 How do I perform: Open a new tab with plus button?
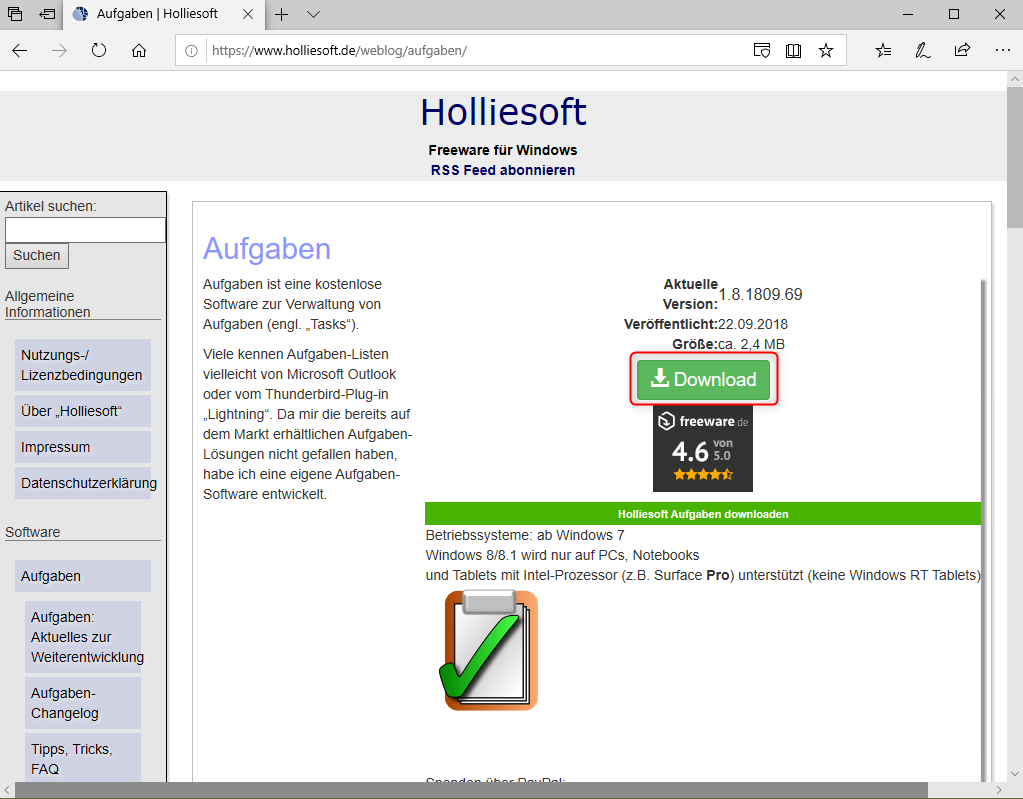tap(282, 14)
